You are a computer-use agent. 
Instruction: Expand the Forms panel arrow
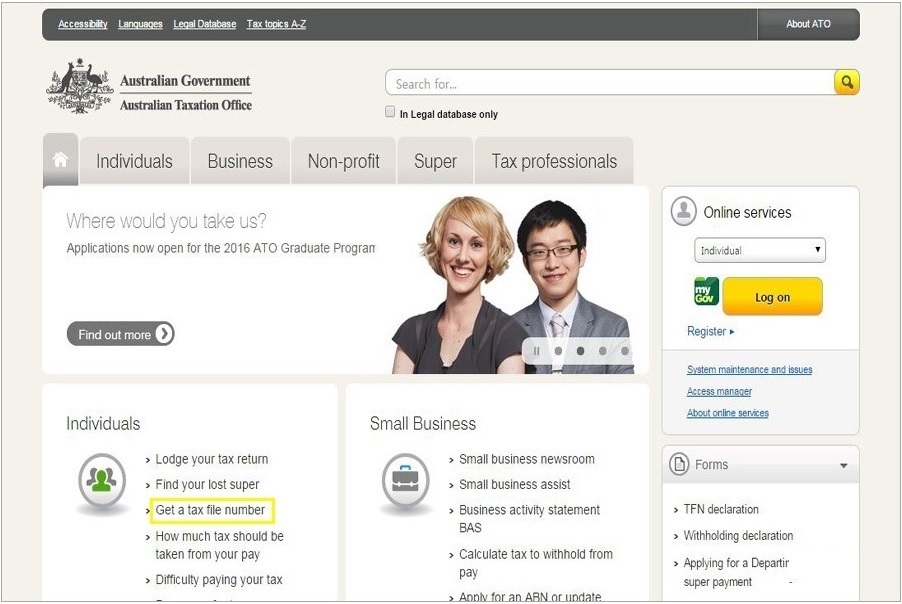click(843, 465)
